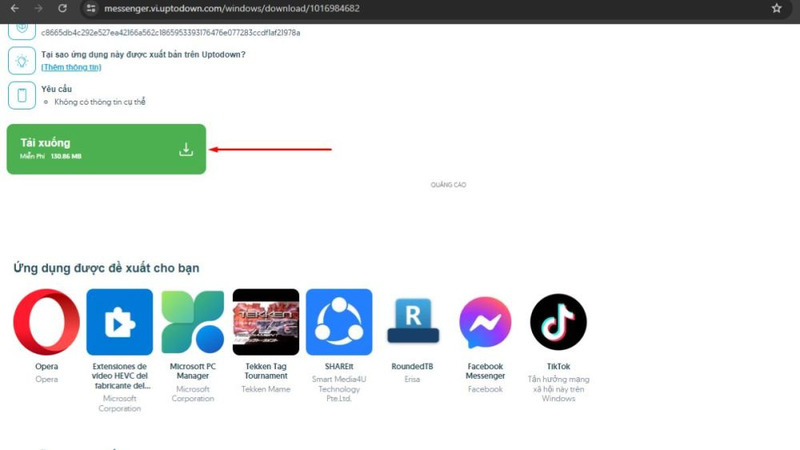
Task: Open the TikTok app icon
Action: pyautogui.click(x=558, y=322)
